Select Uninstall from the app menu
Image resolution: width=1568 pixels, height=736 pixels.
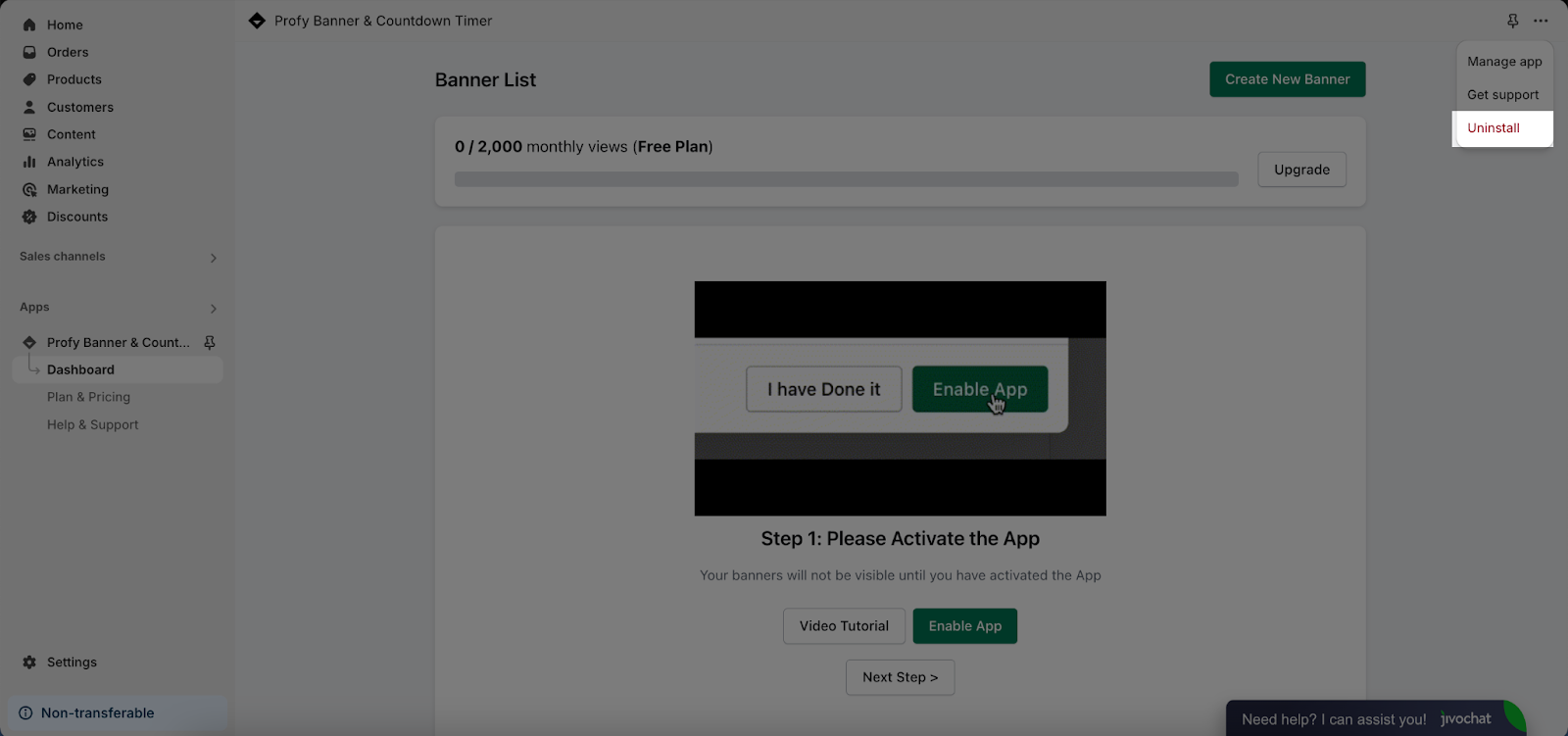(x=1494, y=128)
